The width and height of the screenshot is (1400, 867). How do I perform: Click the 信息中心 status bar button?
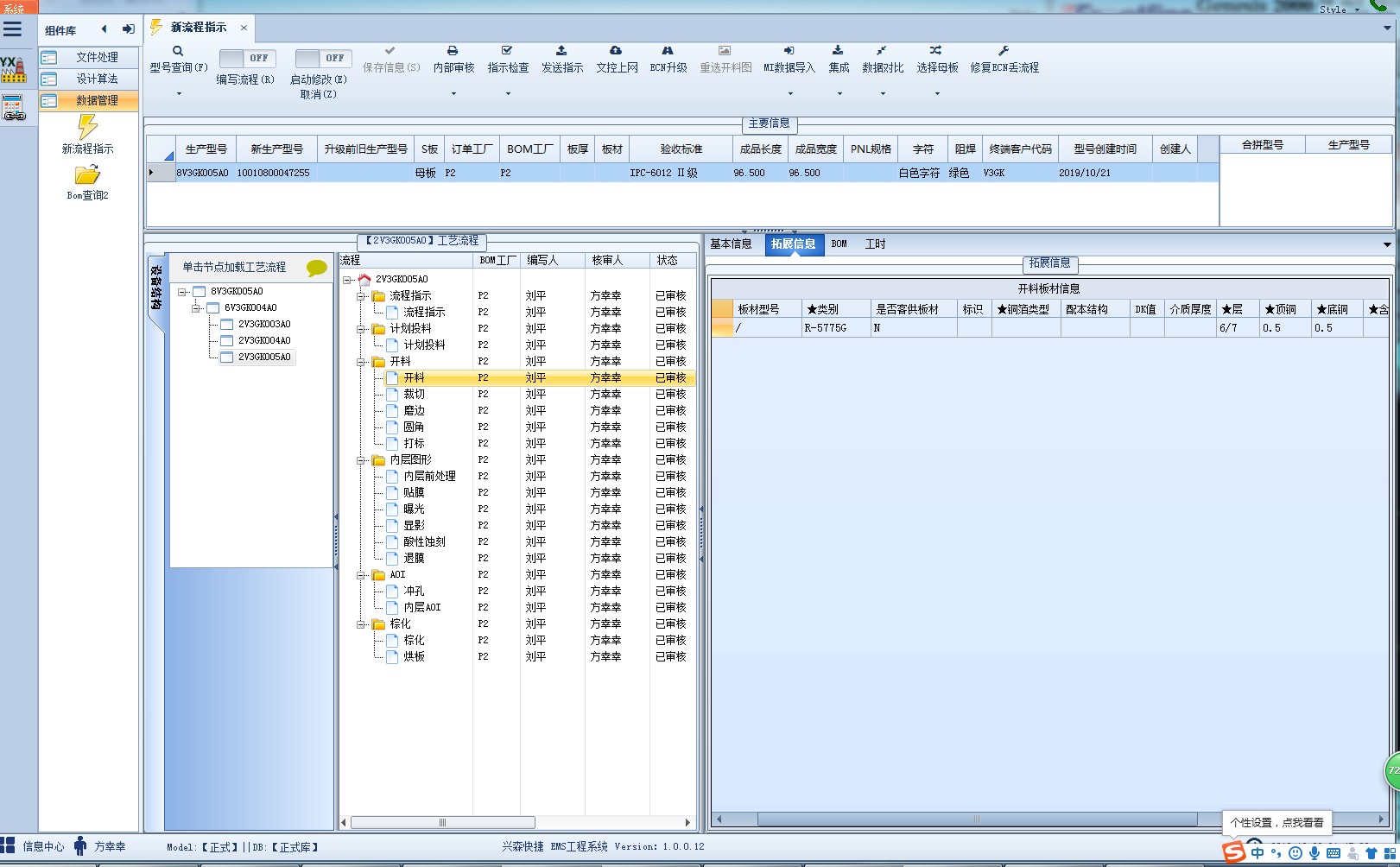[x=33, y=846]
